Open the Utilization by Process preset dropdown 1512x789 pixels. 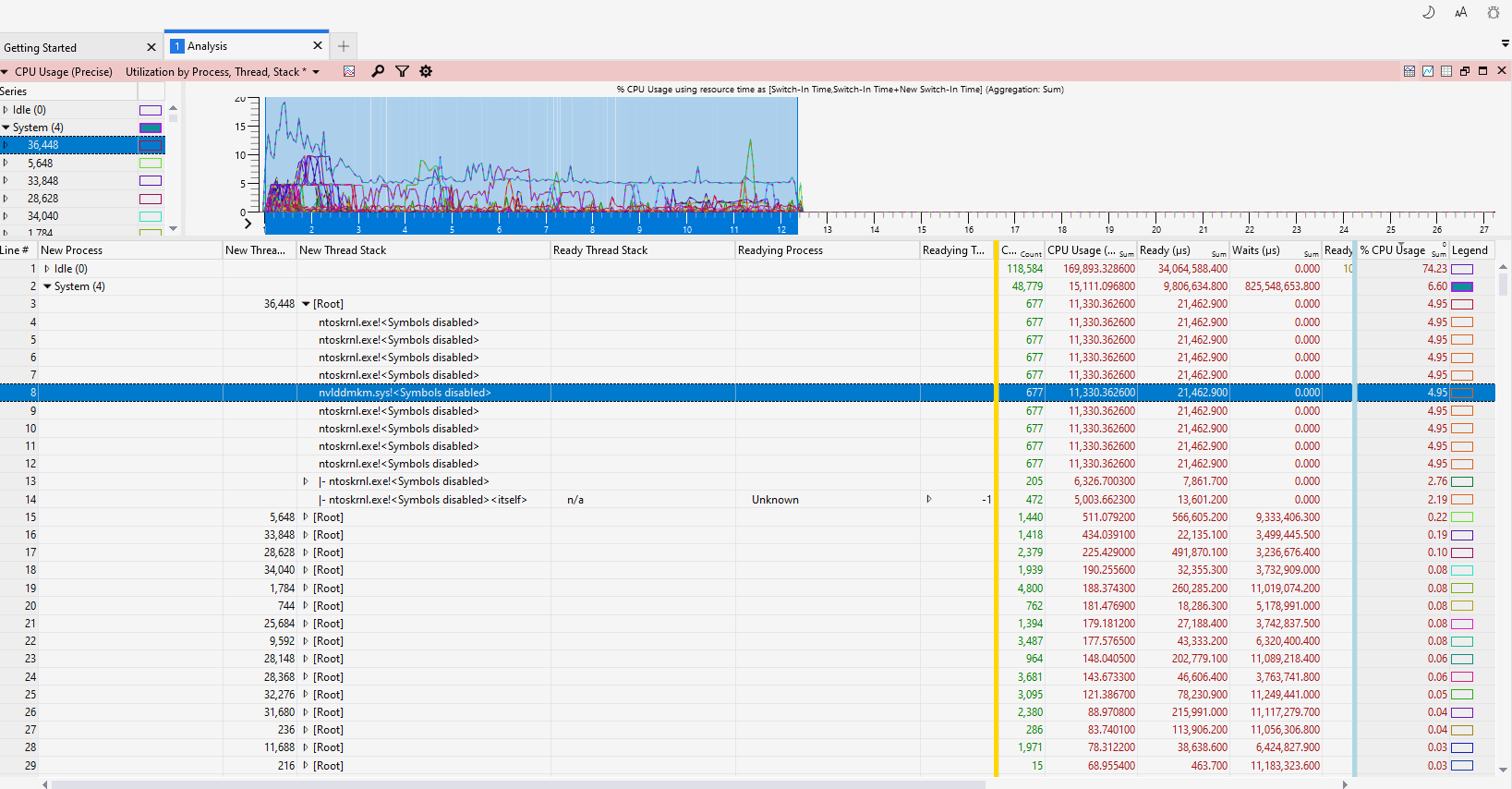click(316, 72)
